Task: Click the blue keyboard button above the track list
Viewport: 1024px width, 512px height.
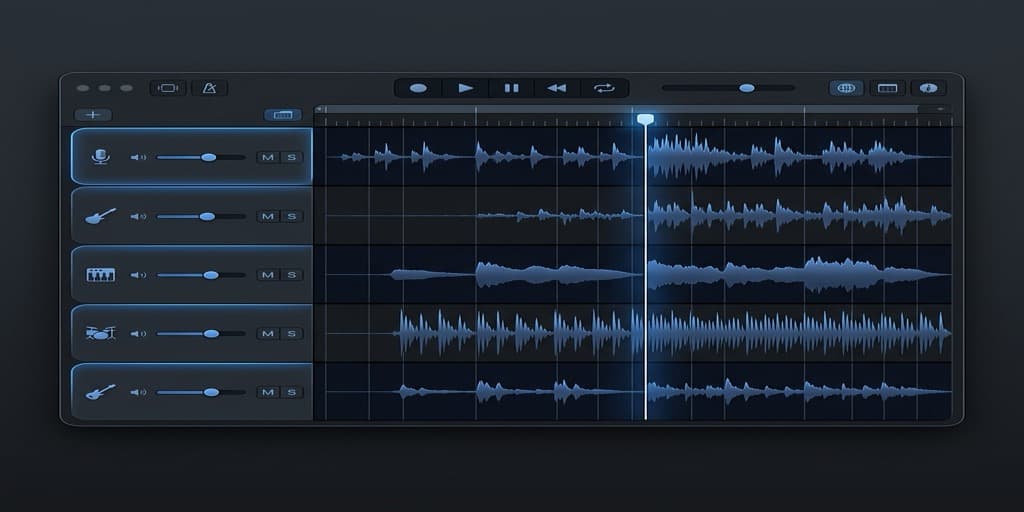Action: click(283, 115)
